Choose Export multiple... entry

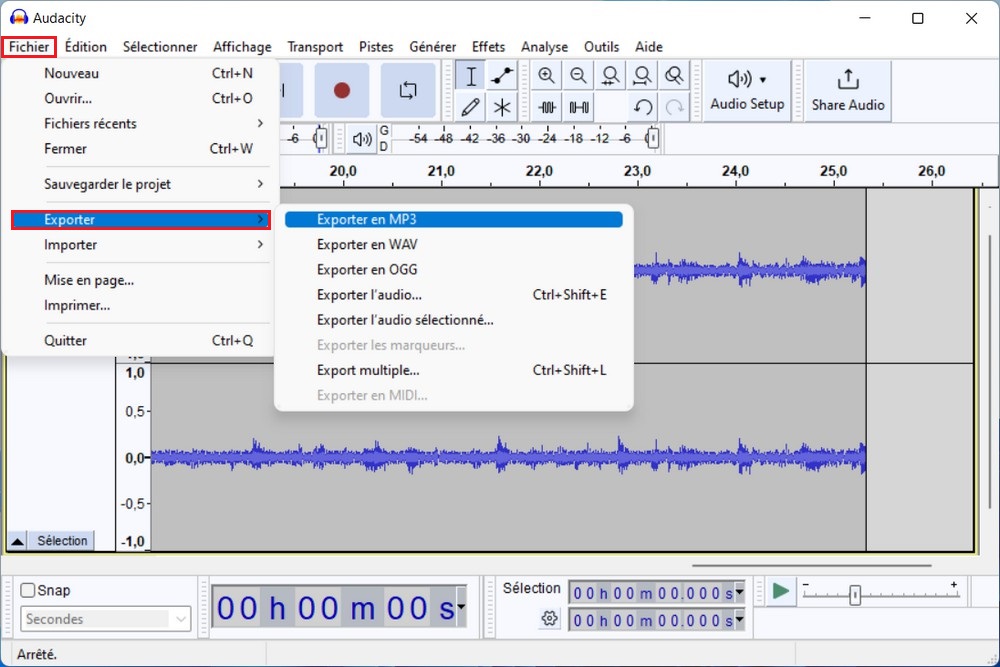(x=453, y=370)
